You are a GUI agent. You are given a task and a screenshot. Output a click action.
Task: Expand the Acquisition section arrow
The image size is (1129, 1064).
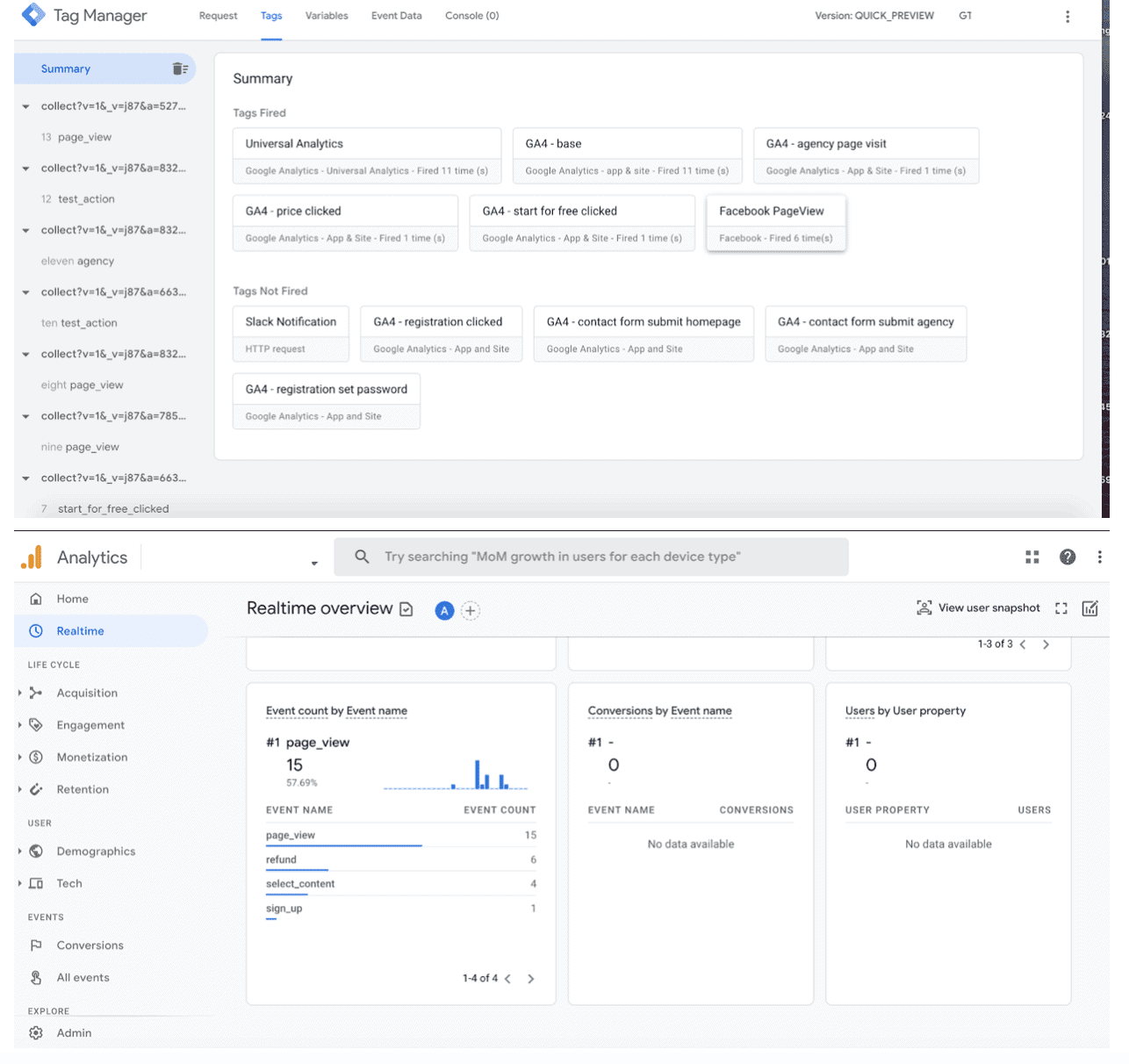click(19, 693)
